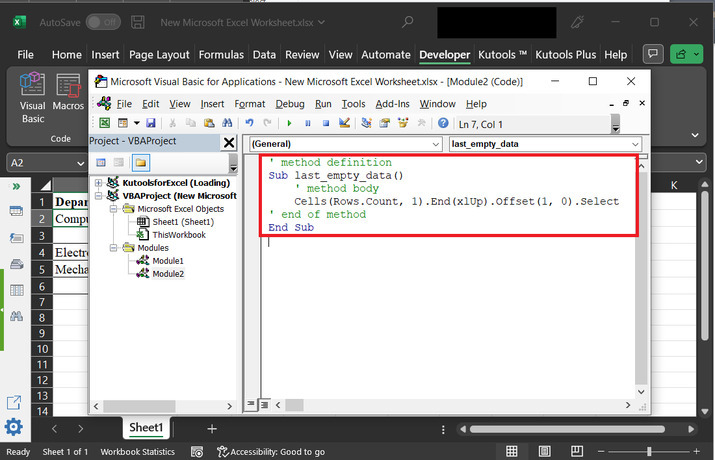Switch AutoSave toggle on
This screenshot has width=715, height=460.
(x=103, y=22)
